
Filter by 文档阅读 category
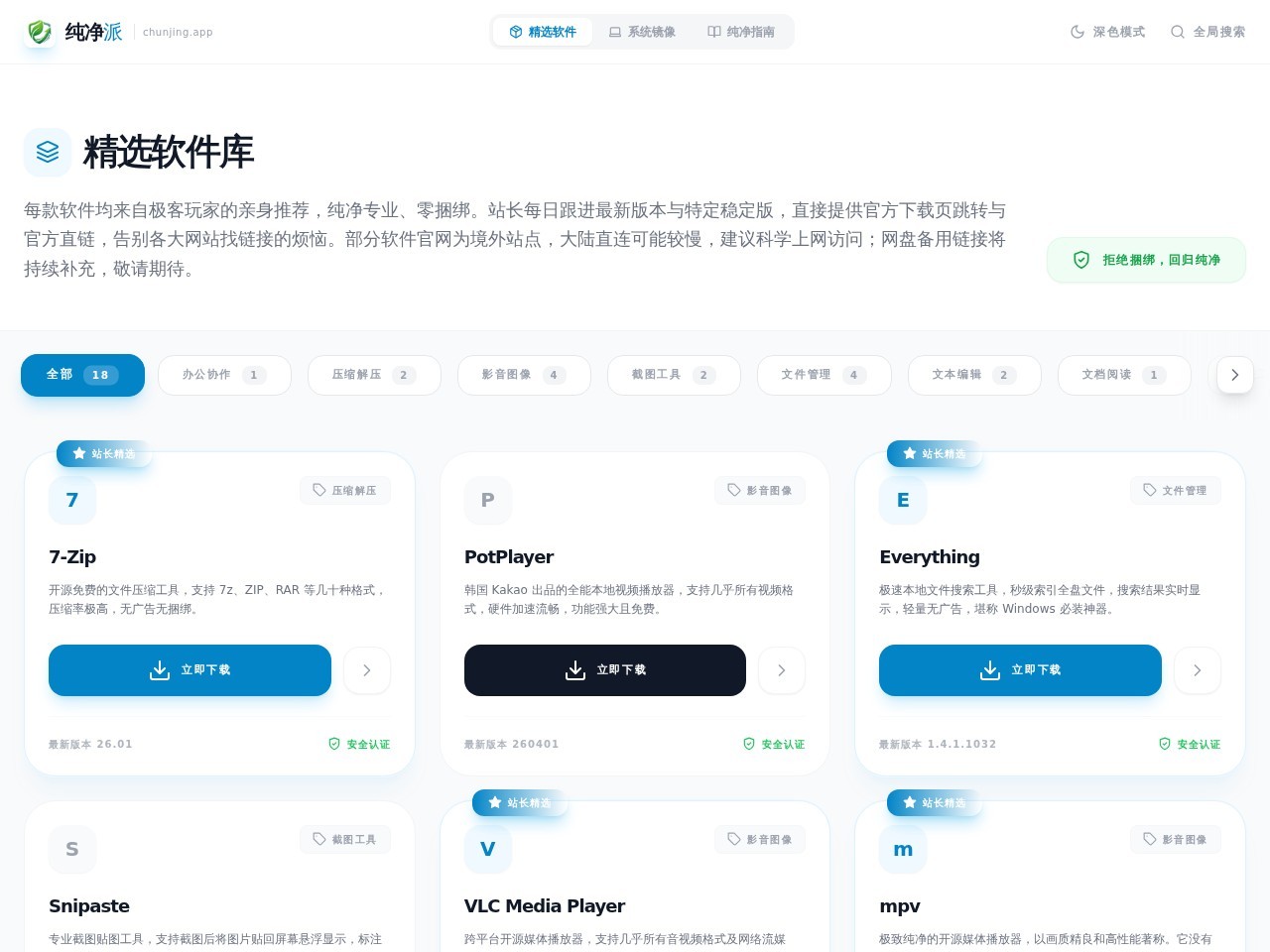1124,375
